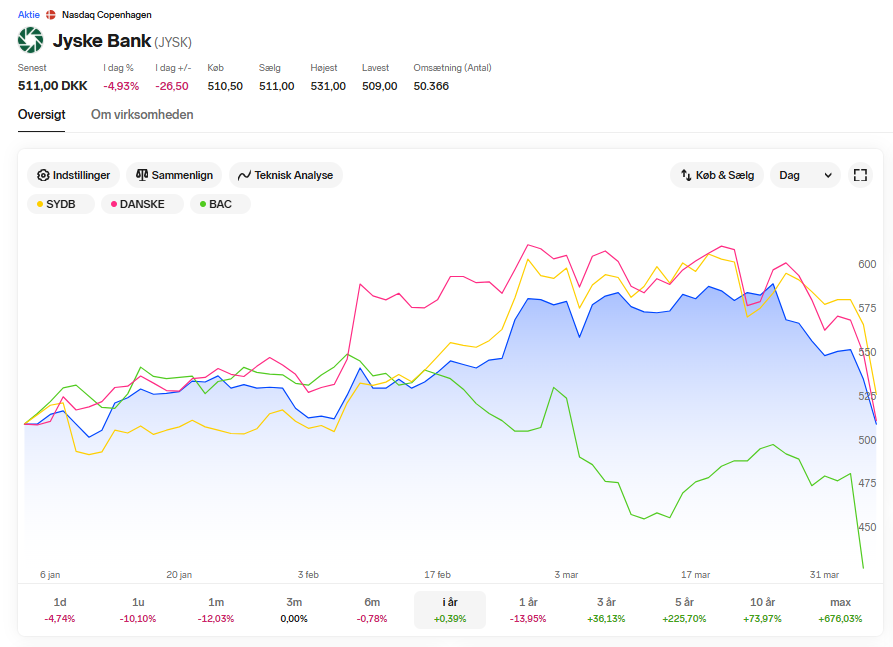
Task: Click the 3 mar axis label
Action: (x=566, y=575)
